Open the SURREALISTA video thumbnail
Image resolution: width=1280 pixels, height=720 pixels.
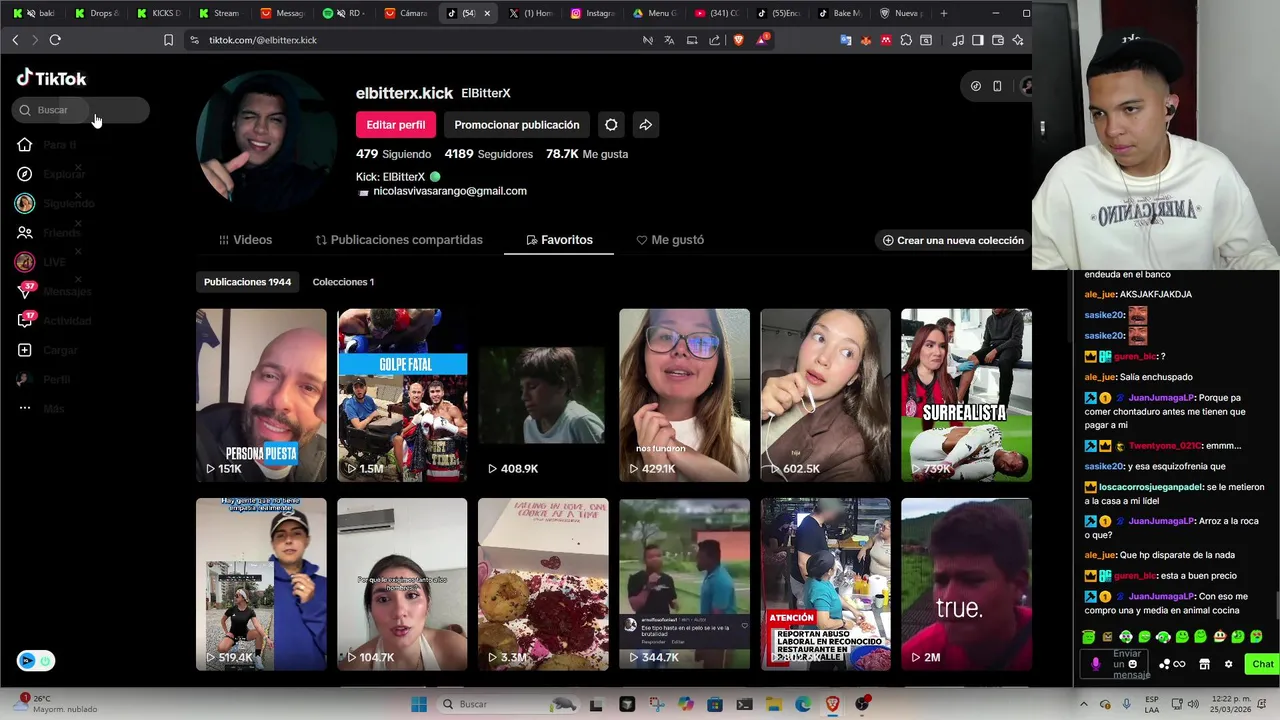pyautogui.click(x=966, y=395)
